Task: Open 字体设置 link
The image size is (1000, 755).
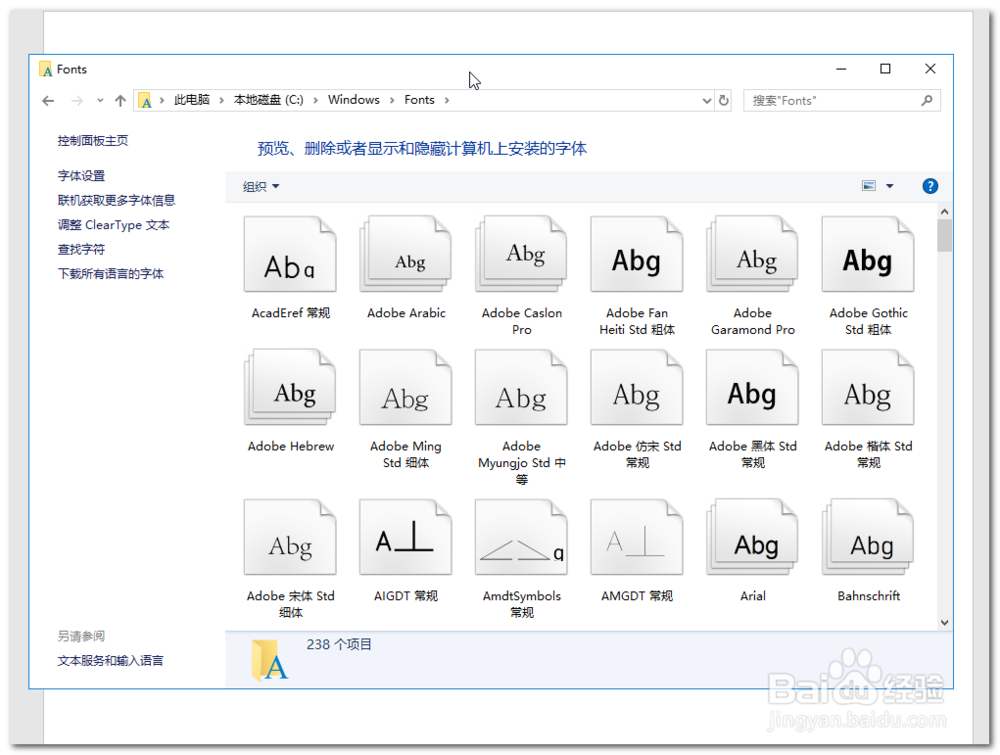Action: 81,176
